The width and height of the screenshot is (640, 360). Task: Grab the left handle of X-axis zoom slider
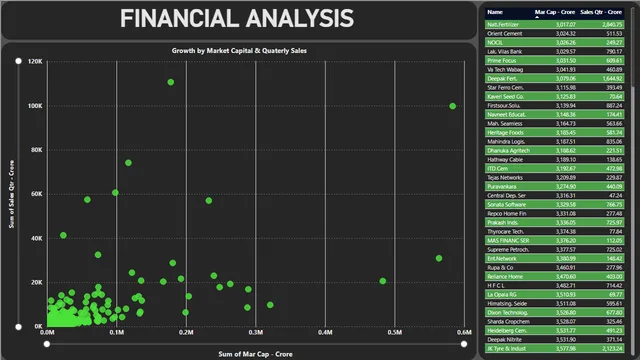[47, 344]
